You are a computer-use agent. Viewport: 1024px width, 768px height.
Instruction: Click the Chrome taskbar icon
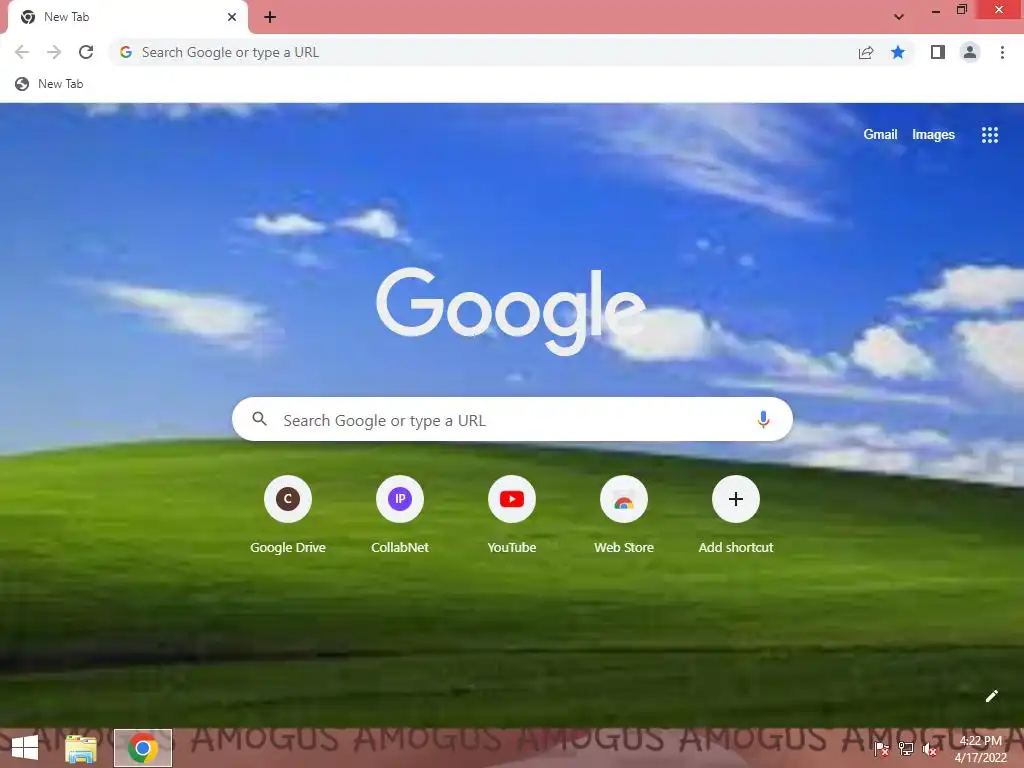(143, 748)
